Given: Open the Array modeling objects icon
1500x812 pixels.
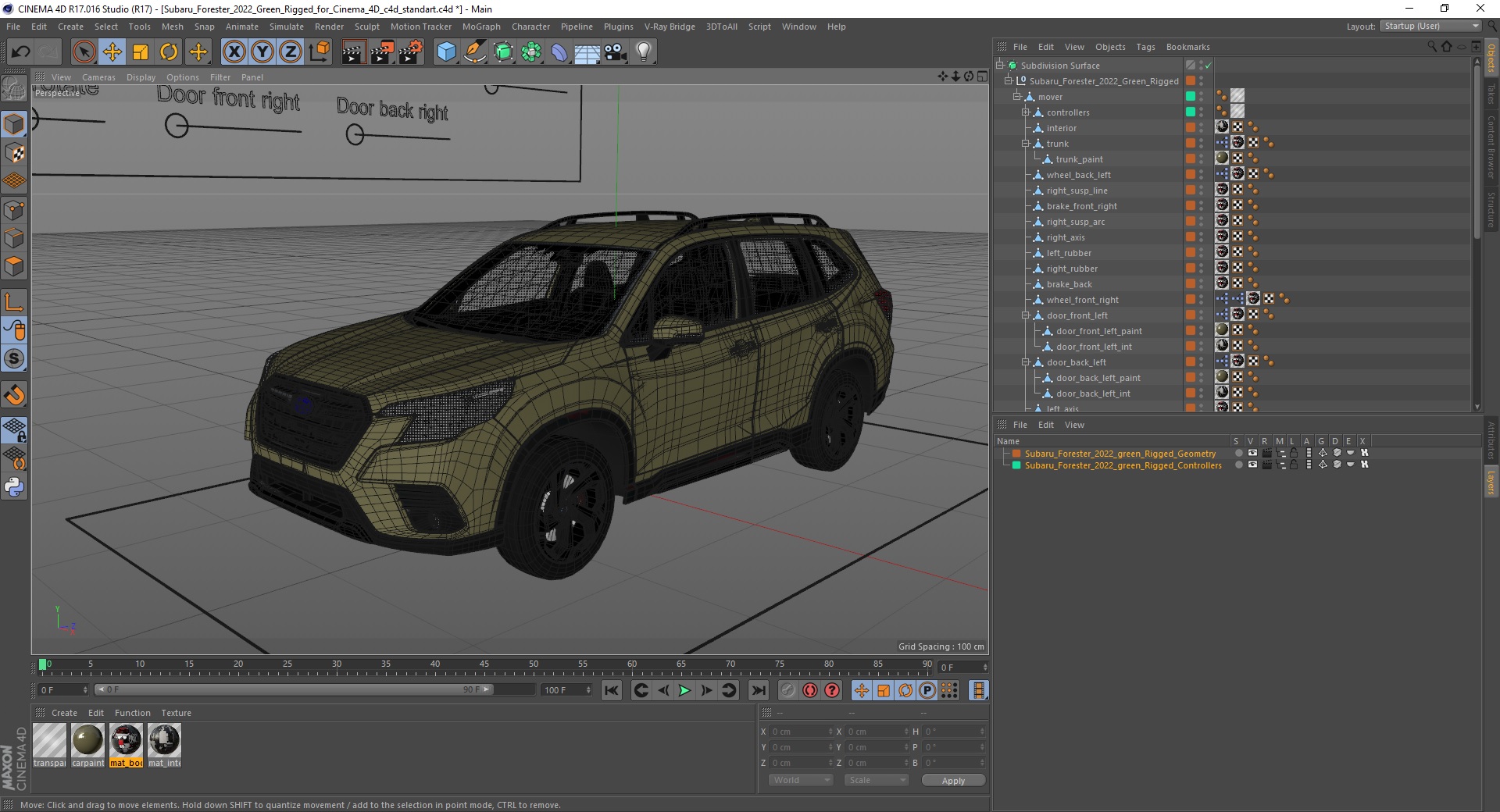Looking at the screenshot, I should [531, 52].
